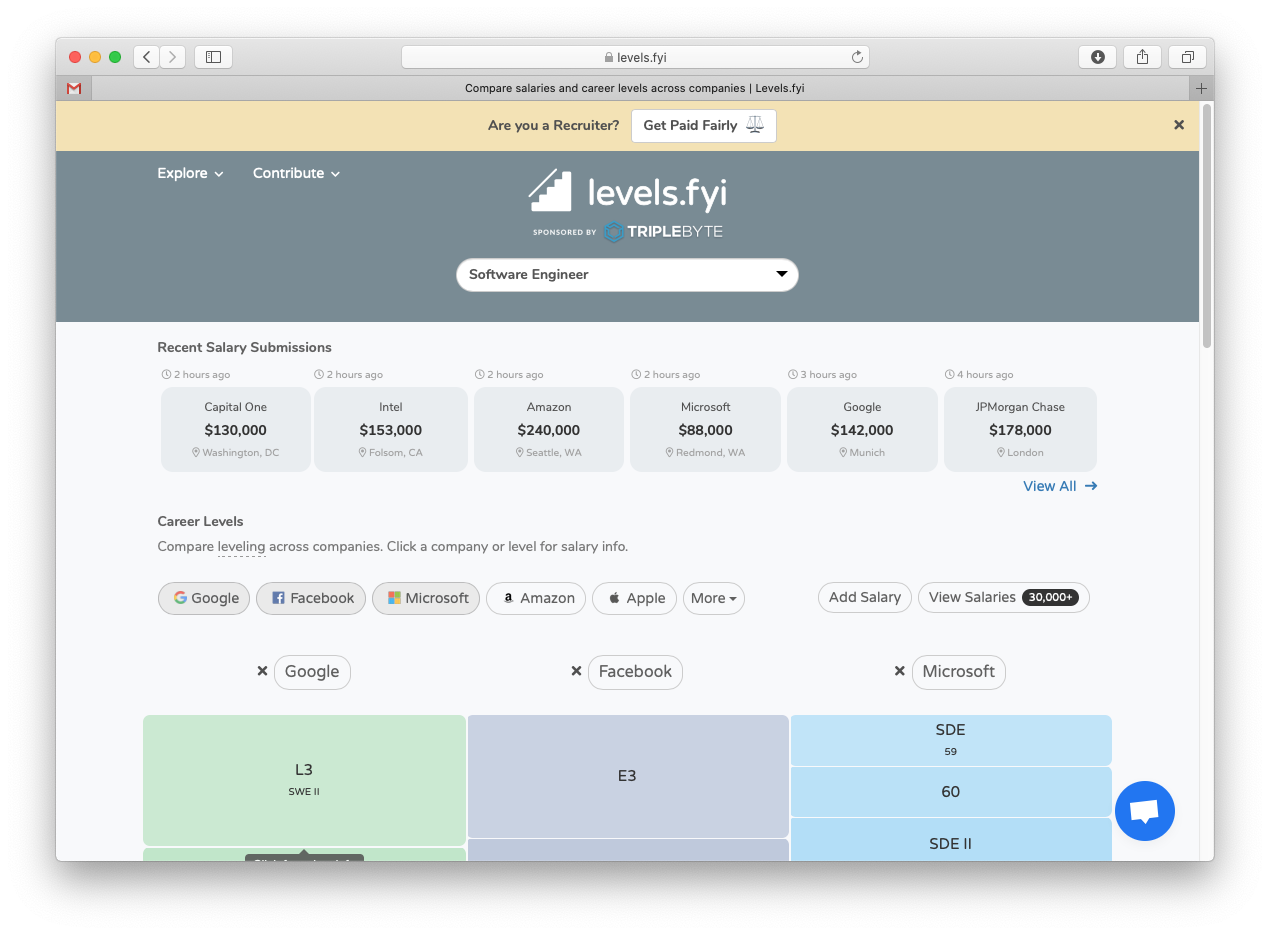The image size is (1270, 935).
Task: Open the Safari share button
Action: [1142, 57]
